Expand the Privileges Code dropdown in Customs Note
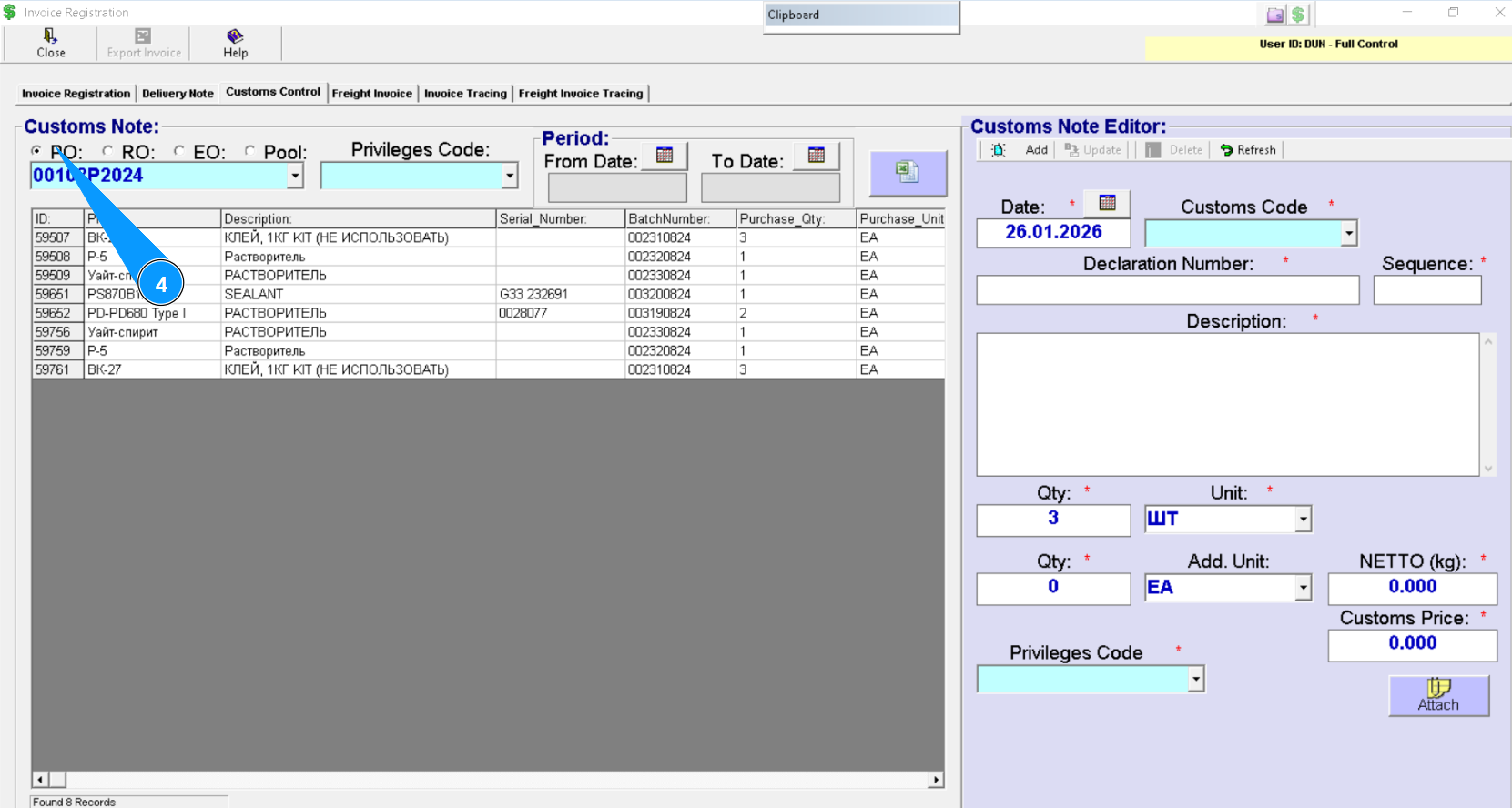Screen dimensions: 1512x808 pyautogui.click(x=510, y=176)
